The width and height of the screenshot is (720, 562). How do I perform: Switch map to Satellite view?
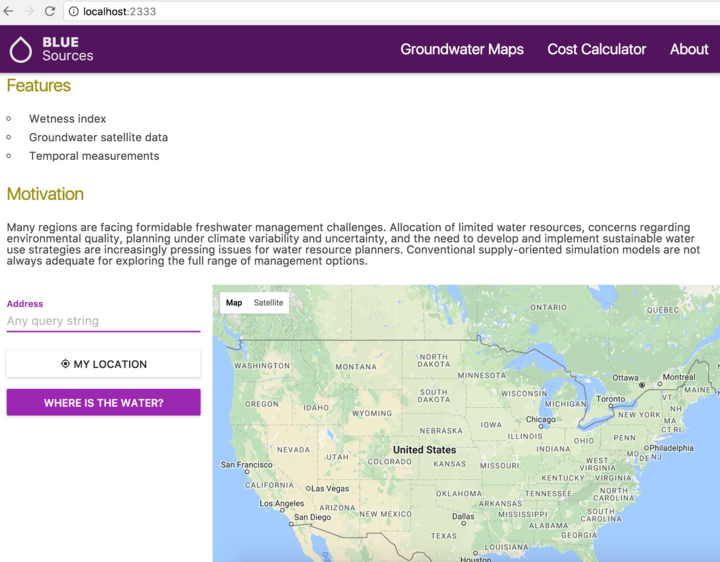point(268,303)
